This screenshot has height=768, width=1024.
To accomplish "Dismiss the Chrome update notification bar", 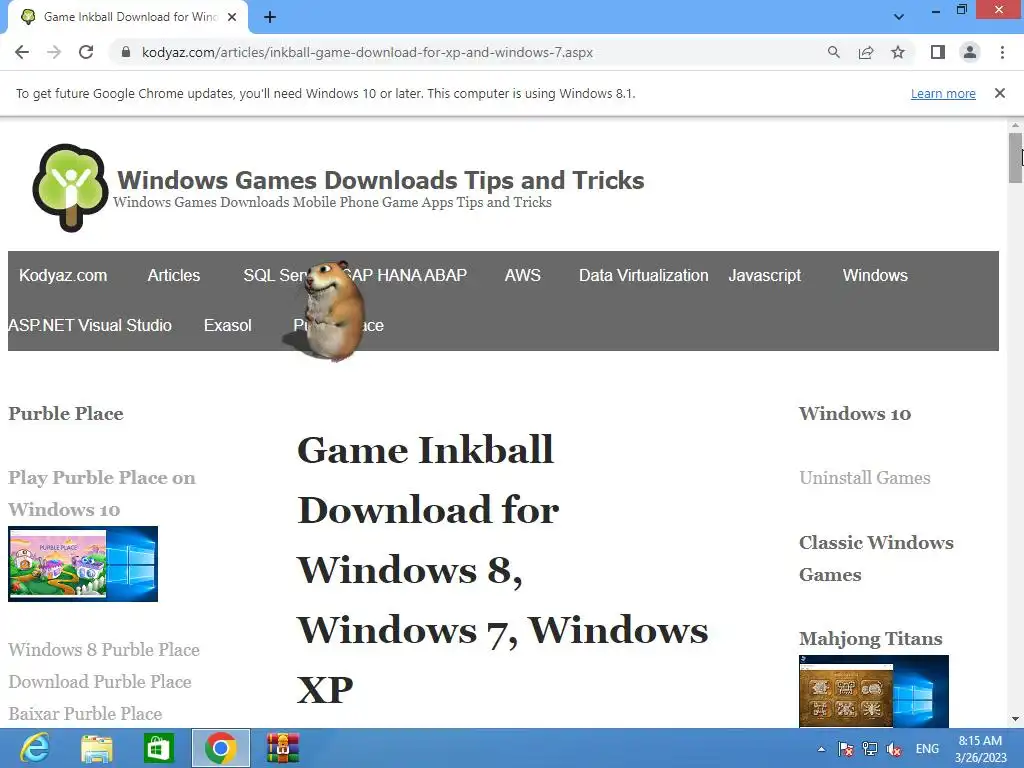I will click(999, 93).
